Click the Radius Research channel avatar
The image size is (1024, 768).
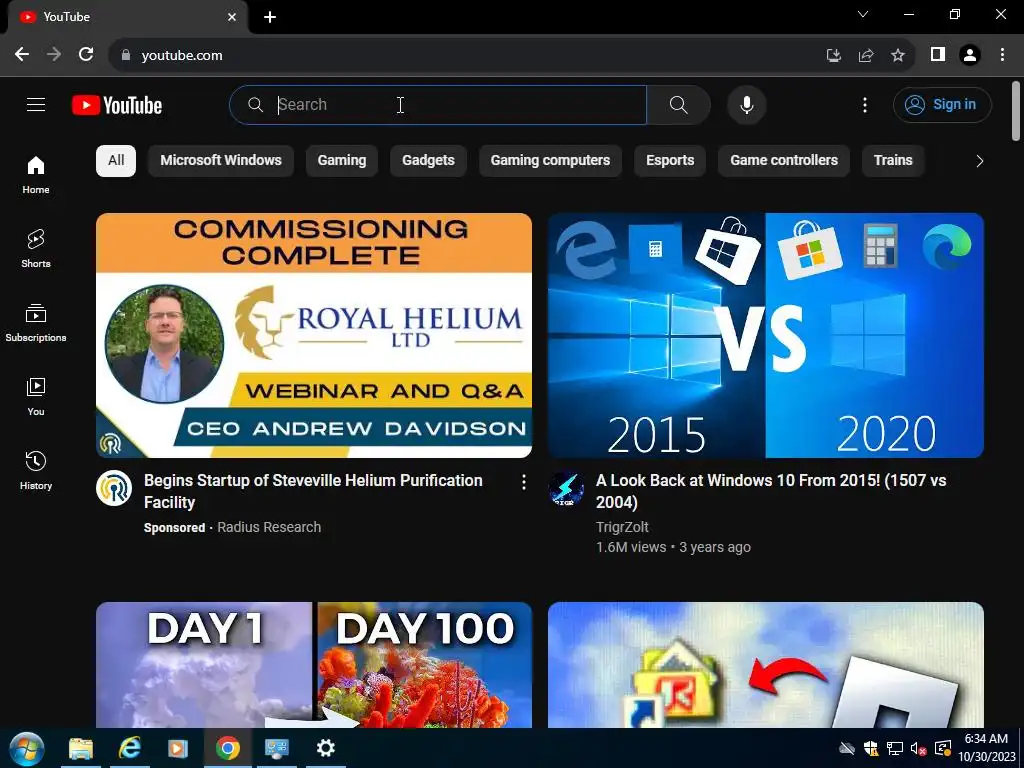[114, 488]
